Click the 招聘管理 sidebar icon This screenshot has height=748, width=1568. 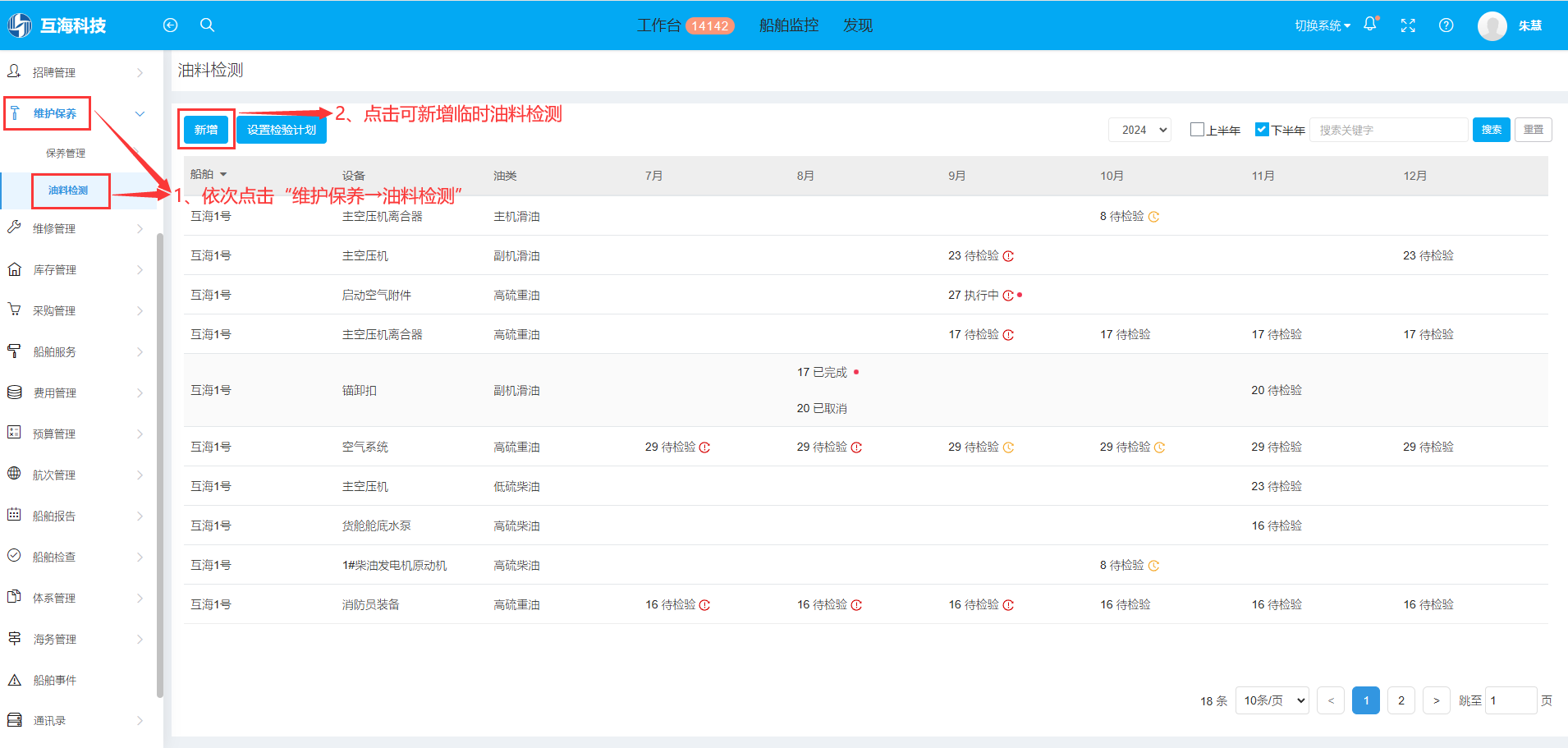point(14,71)
